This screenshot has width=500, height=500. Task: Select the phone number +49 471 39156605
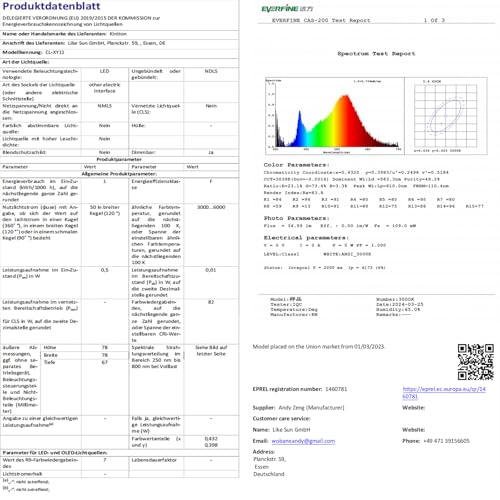[446, 441]
